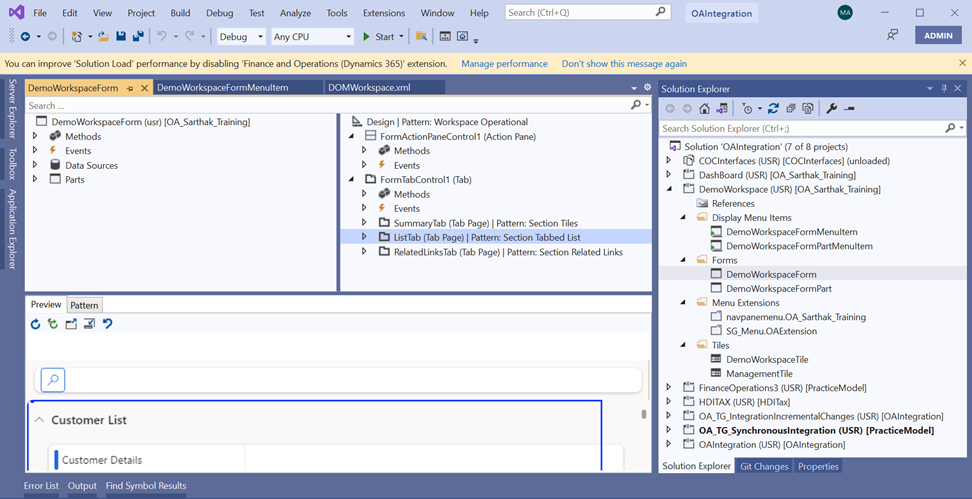Viewport: 972px width, 499px height.
Task: Click the Live Share feedback icon
Action: [892, 35]
